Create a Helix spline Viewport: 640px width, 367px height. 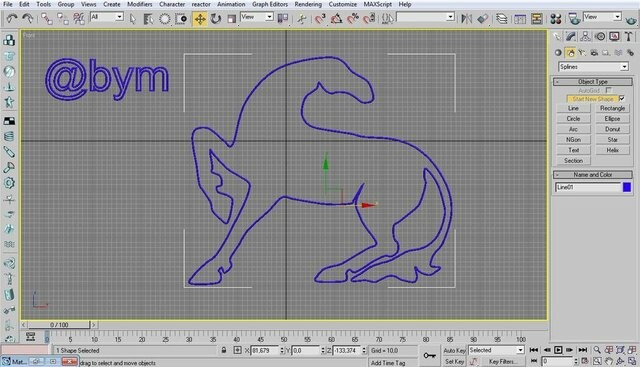coord(612,150)
